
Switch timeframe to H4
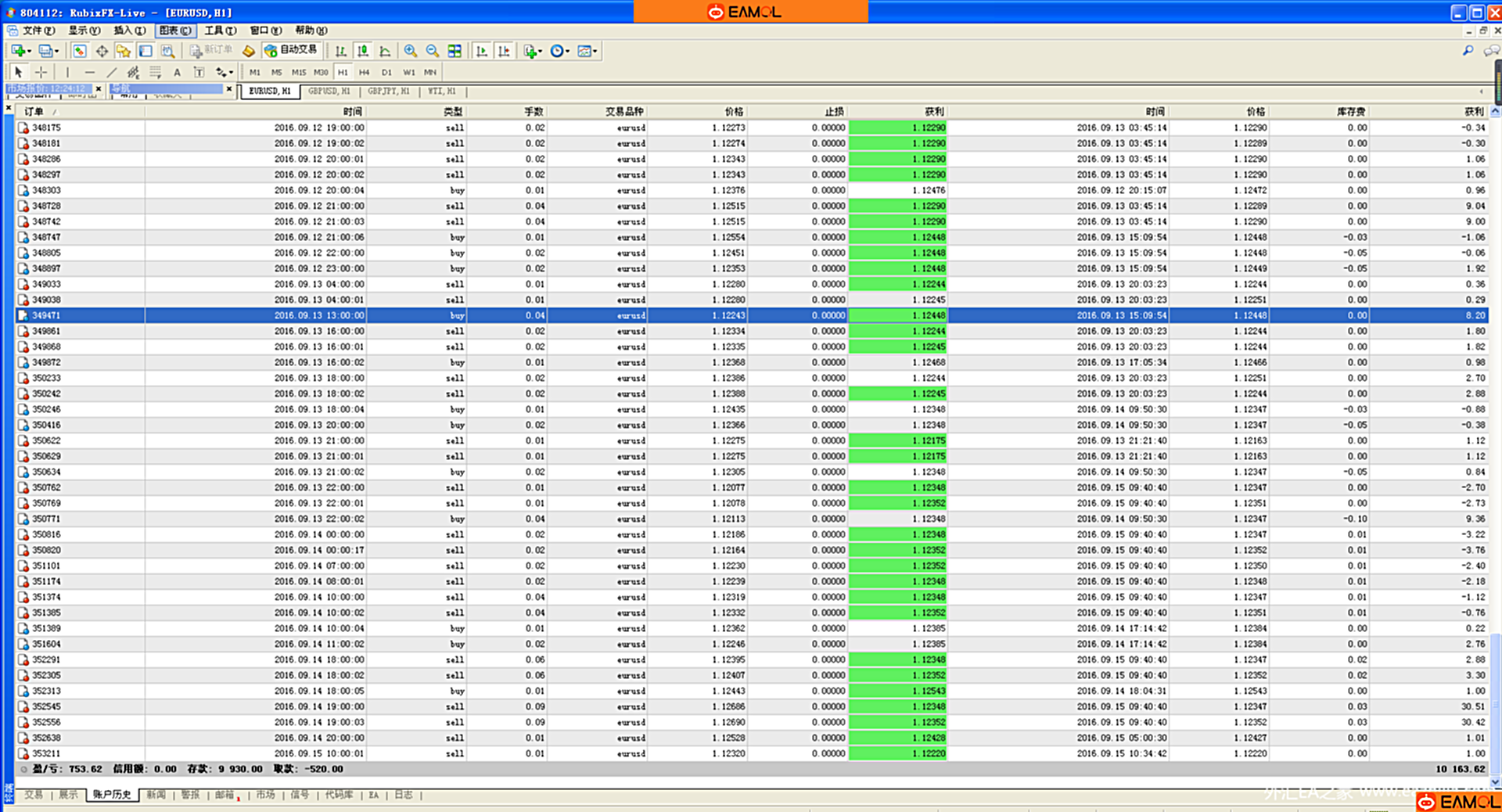click(364, 72)
